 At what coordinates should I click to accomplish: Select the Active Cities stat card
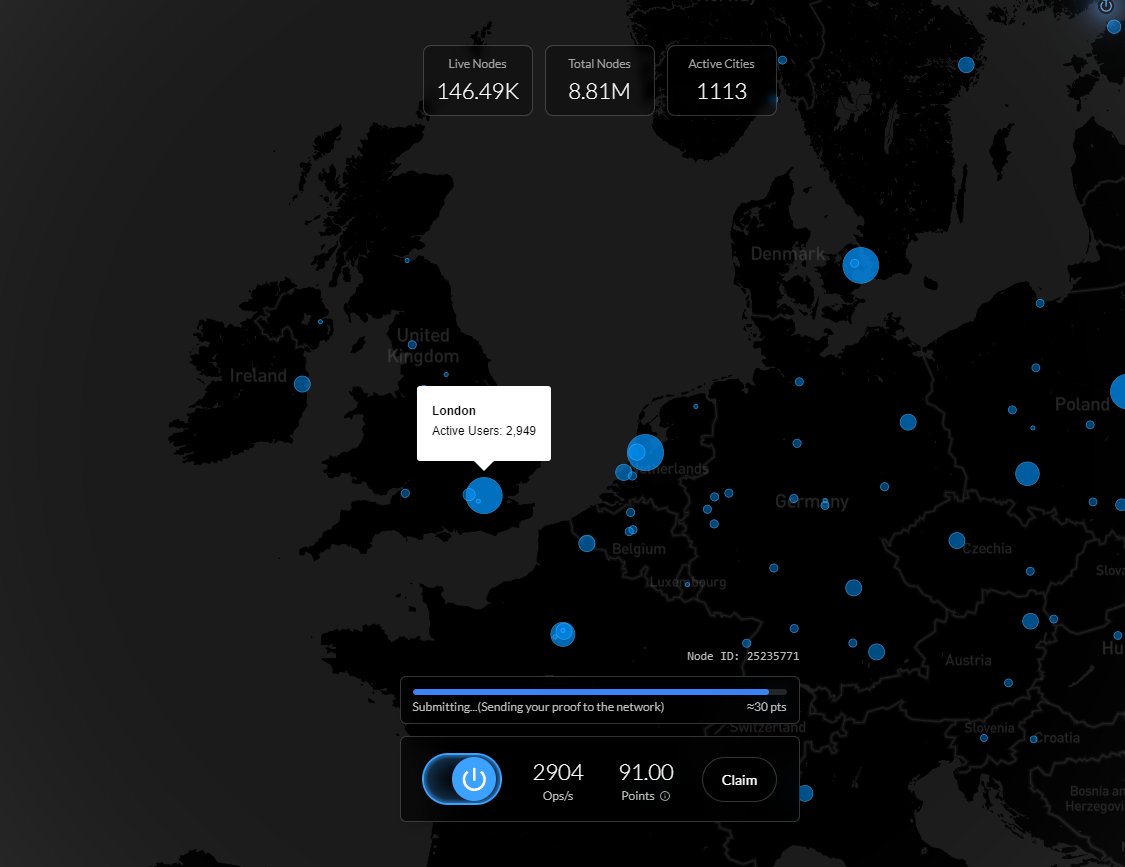tap(722, 80)
